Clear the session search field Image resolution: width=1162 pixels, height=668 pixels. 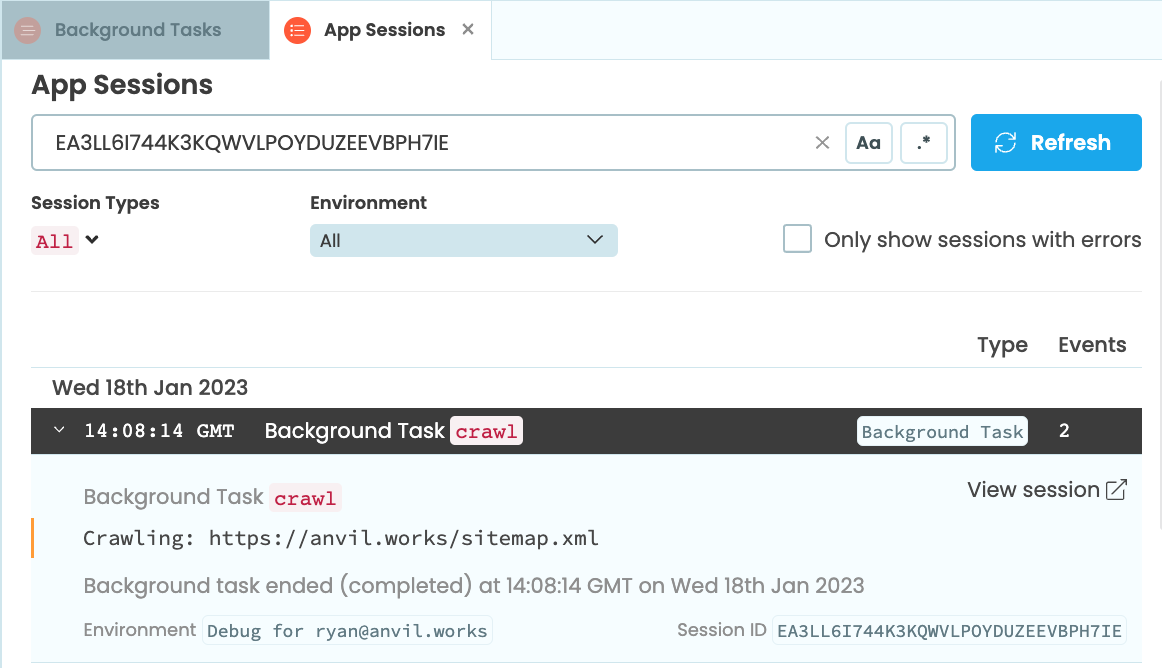coord(822,143)
